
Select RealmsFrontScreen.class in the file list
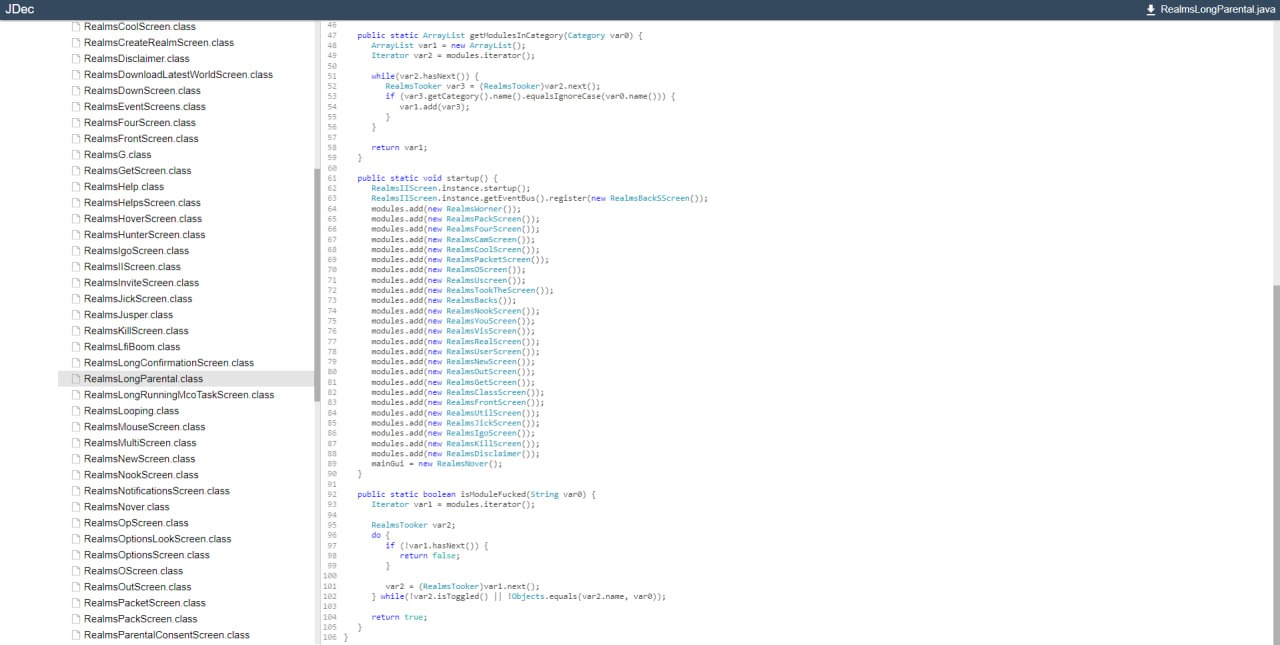point(141,139)
